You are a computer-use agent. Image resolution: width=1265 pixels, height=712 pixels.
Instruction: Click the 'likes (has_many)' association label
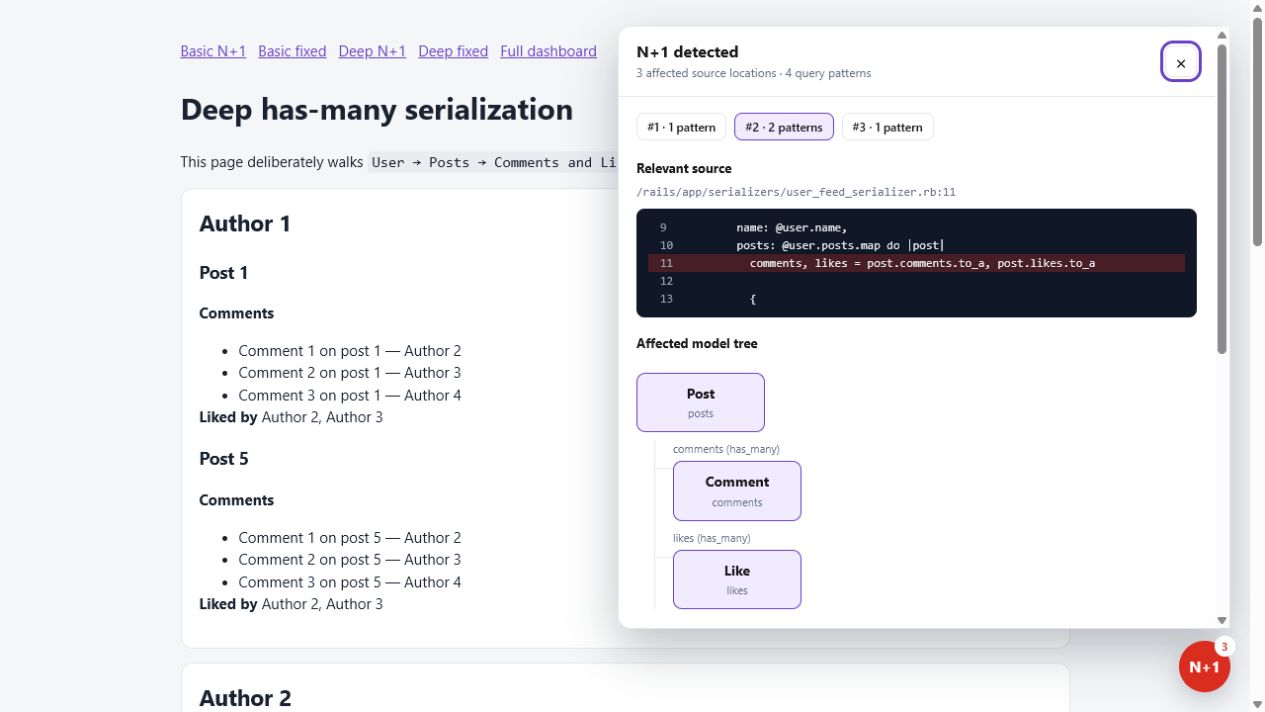[x=711, y=538]
